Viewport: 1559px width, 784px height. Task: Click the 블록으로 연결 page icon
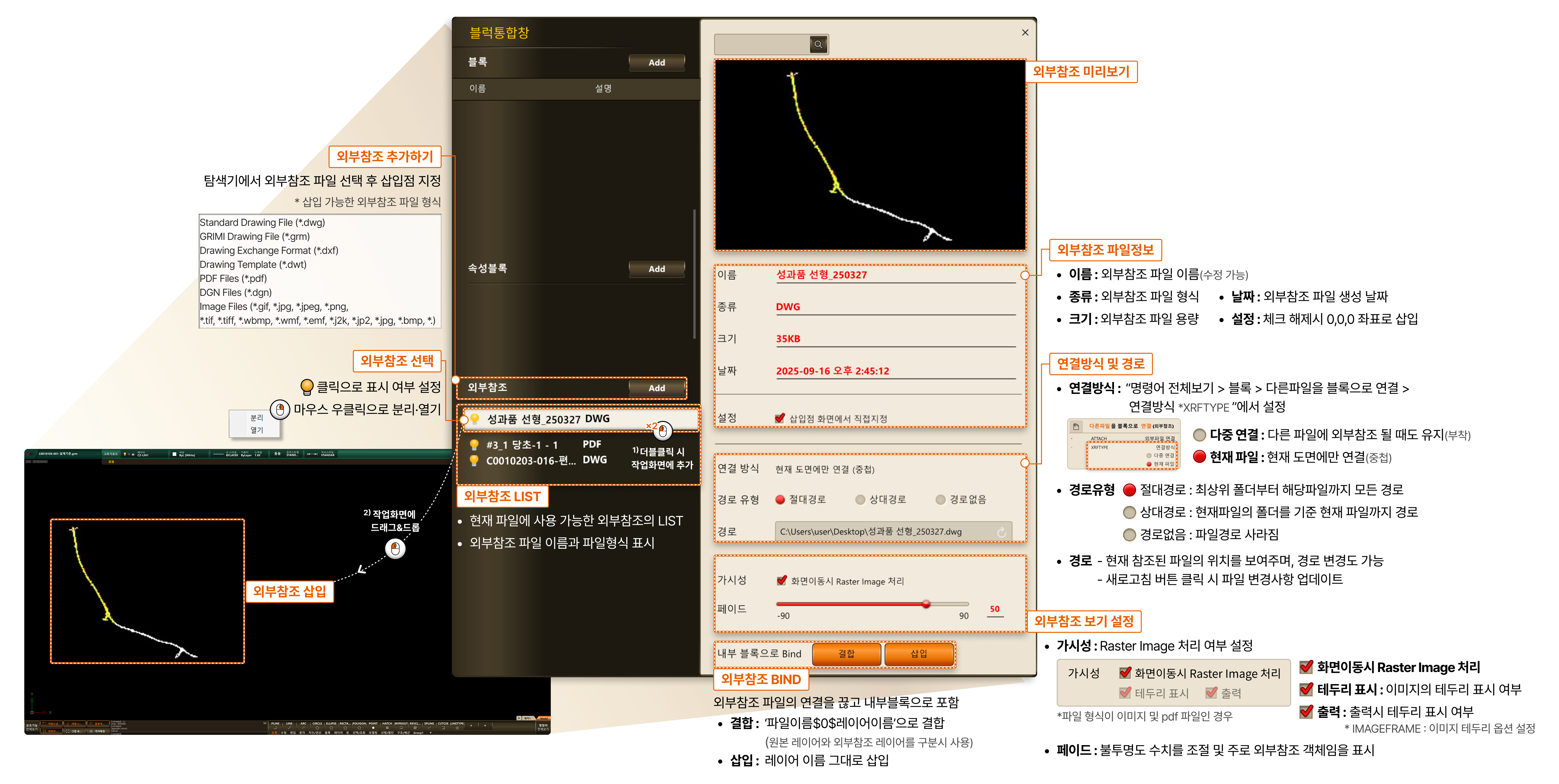[1076, 427]
